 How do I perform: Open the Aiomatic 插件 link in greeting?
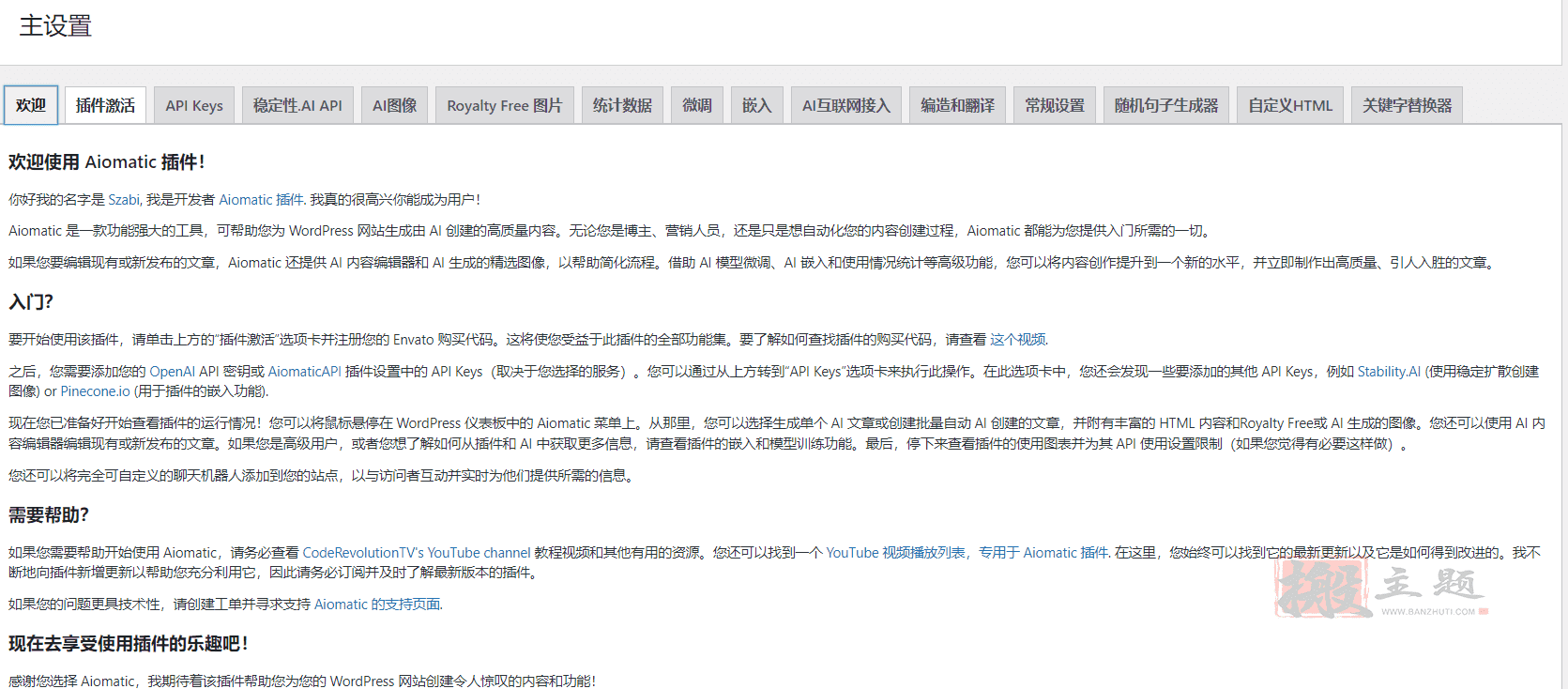click(x=261, y=199)
